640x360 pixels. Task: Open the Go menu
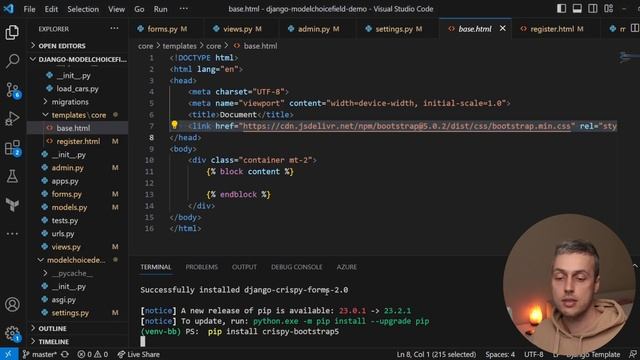point(139,9)
